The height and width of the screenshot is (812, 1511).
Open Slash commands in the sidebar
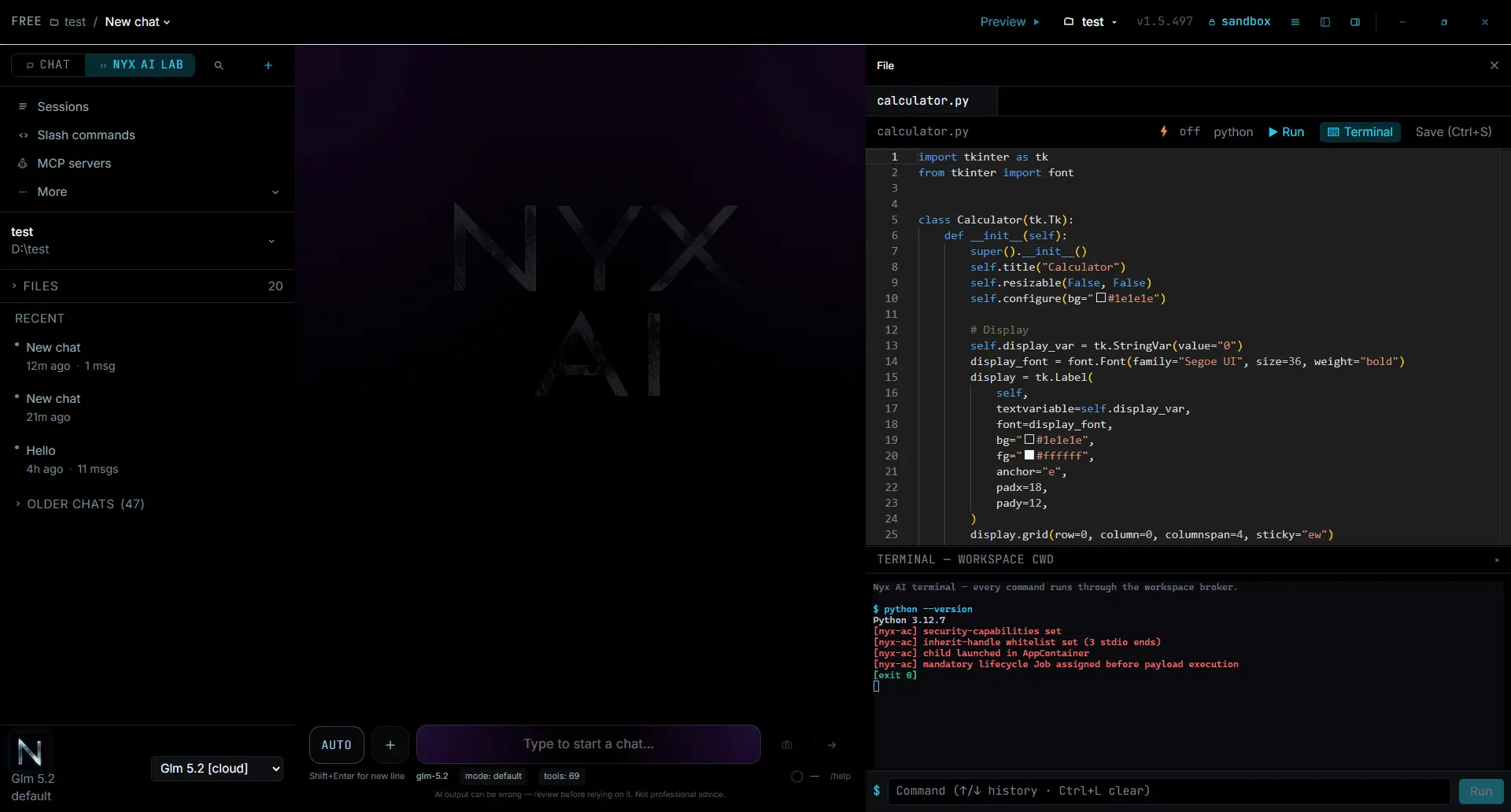pos(147,135)
